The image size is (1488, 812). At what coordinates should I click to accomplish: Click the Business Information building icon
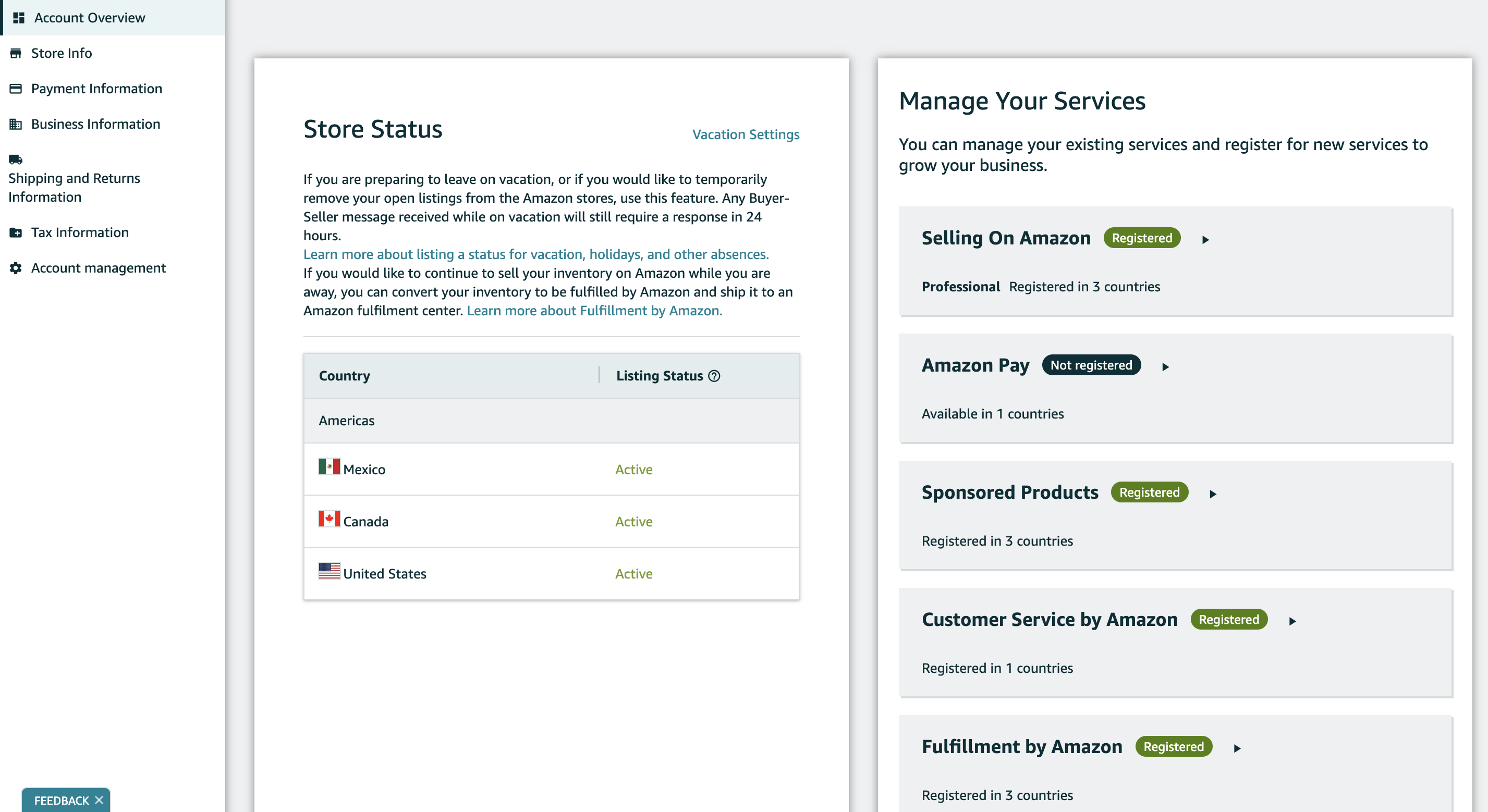(16, 124)
